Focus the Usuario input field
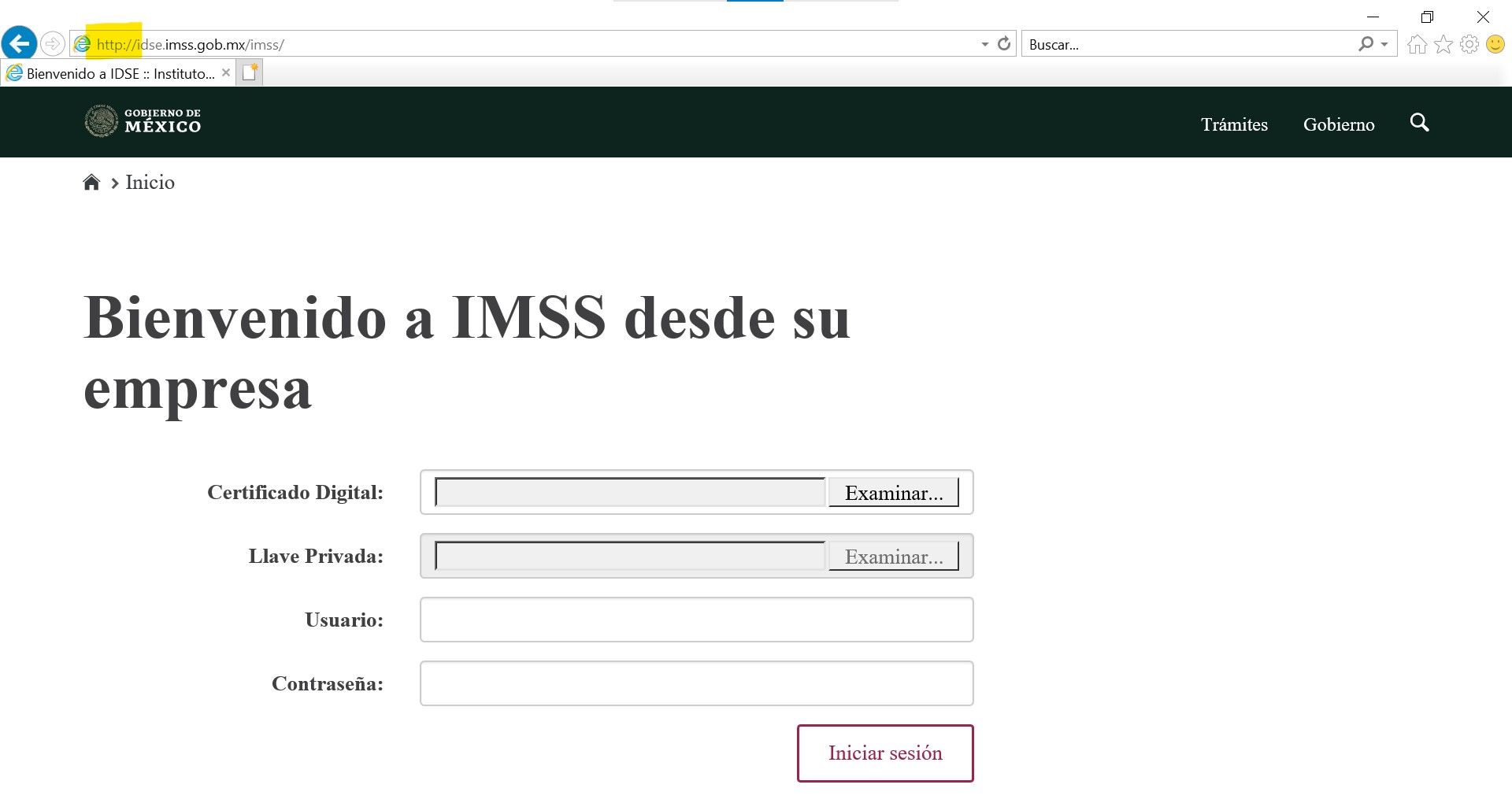Viewport: 1512px width, 803px height. 697,620
